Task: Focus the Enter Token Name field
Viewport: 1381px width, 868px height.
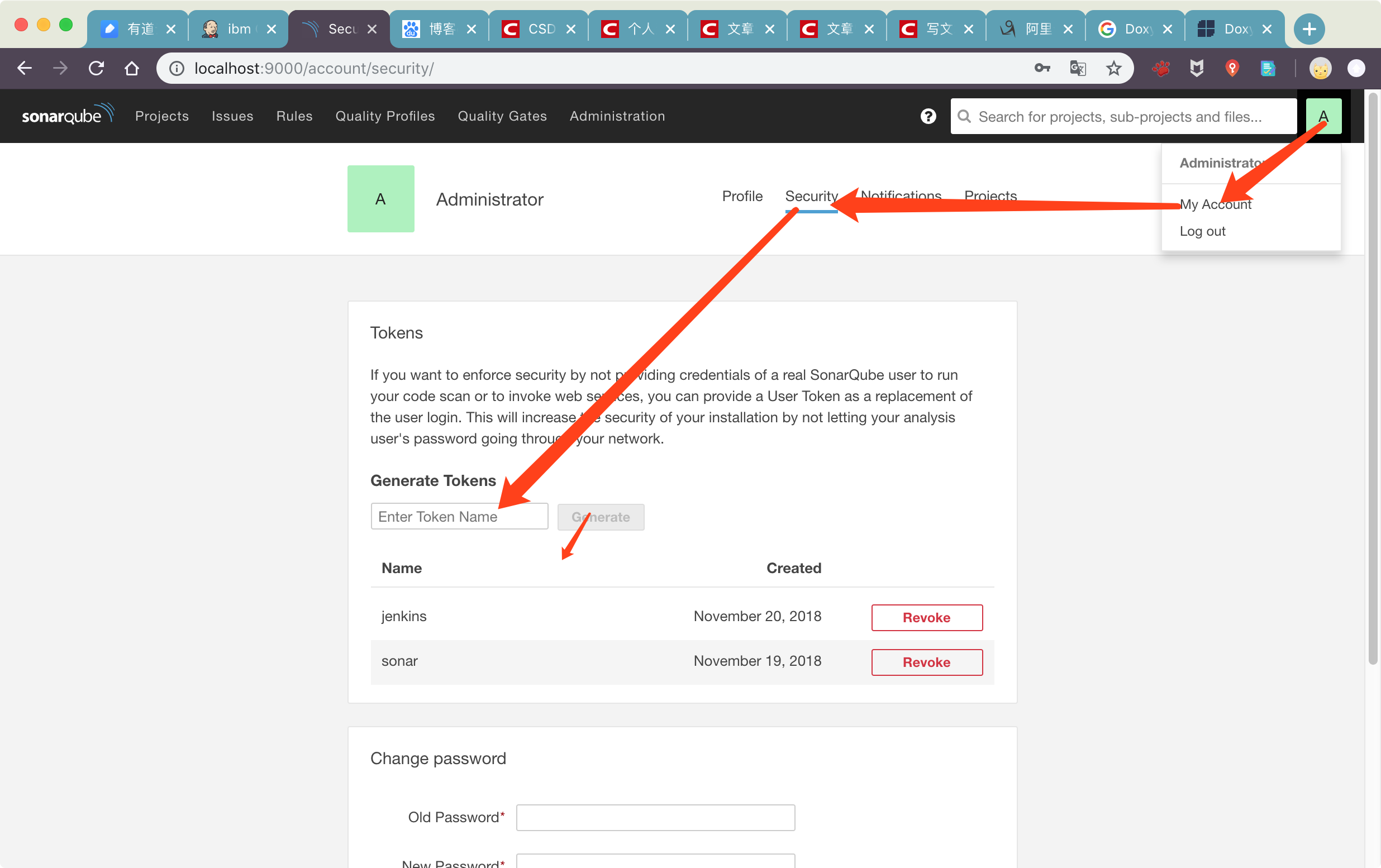Action: (x=459, y=517)
